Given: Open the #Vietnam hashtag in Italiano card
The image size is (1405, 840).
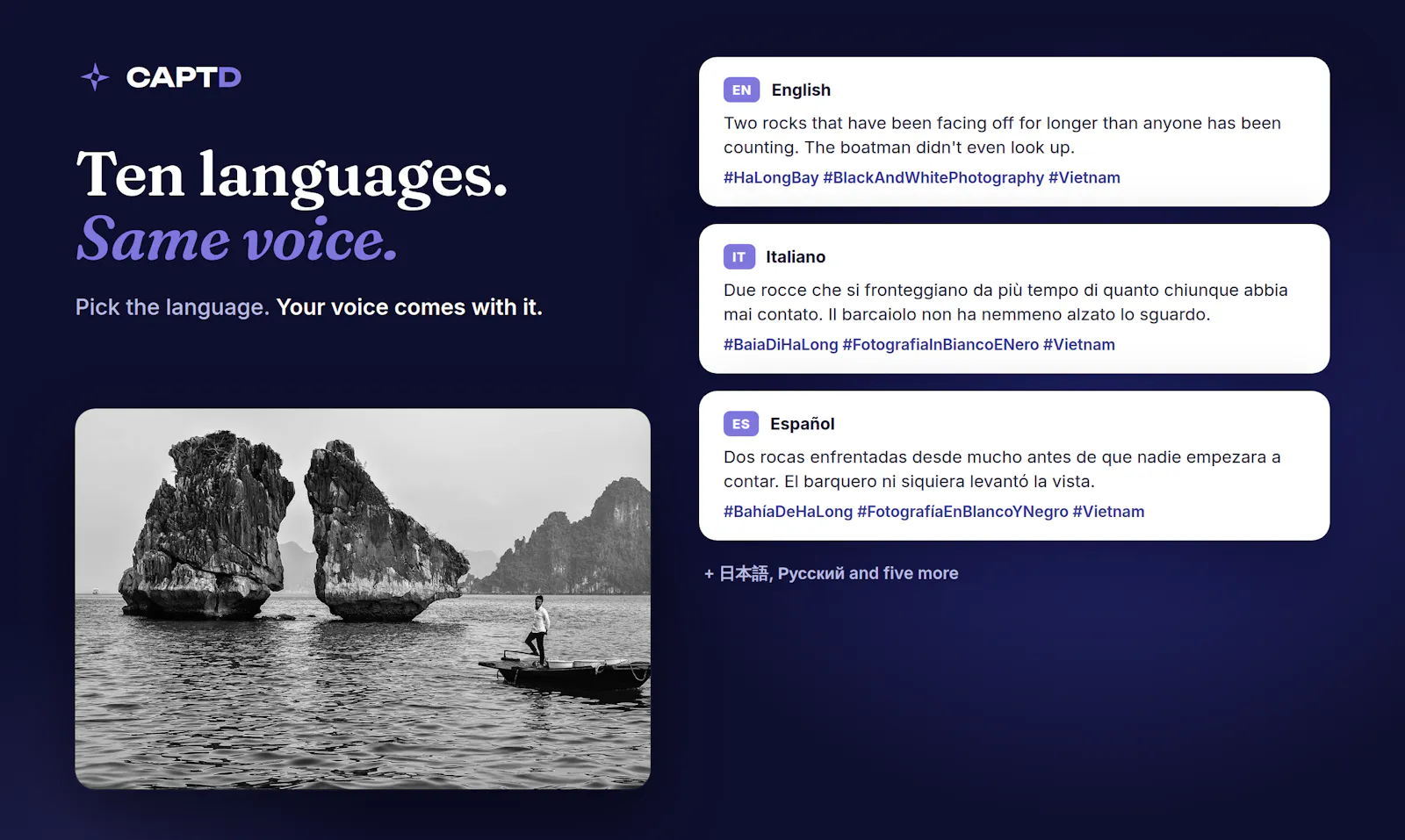Looking at the screenshot, I should [x=1079, y=344].
